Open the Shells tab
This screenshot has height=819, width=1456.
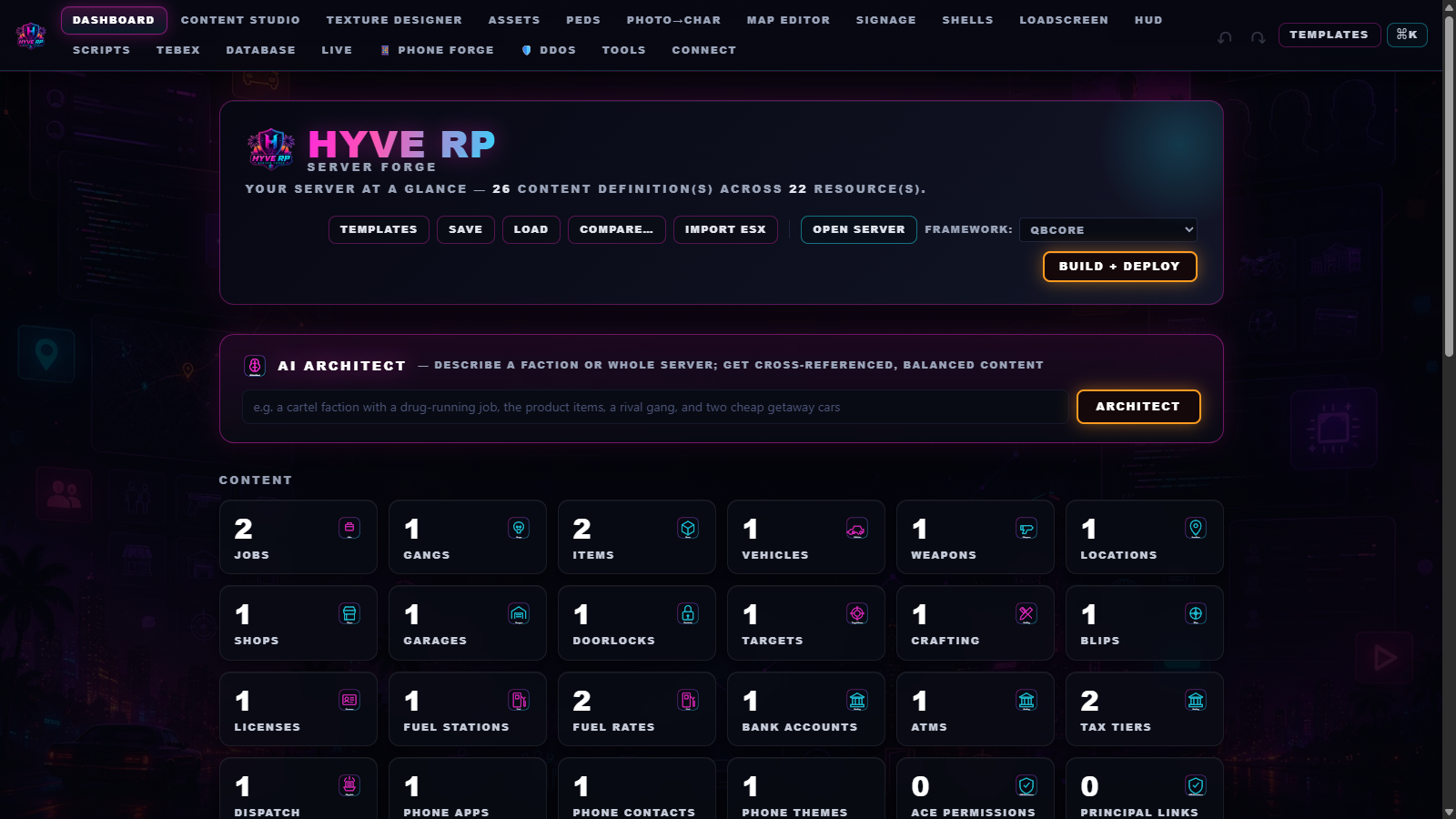(x=967, y=20)
